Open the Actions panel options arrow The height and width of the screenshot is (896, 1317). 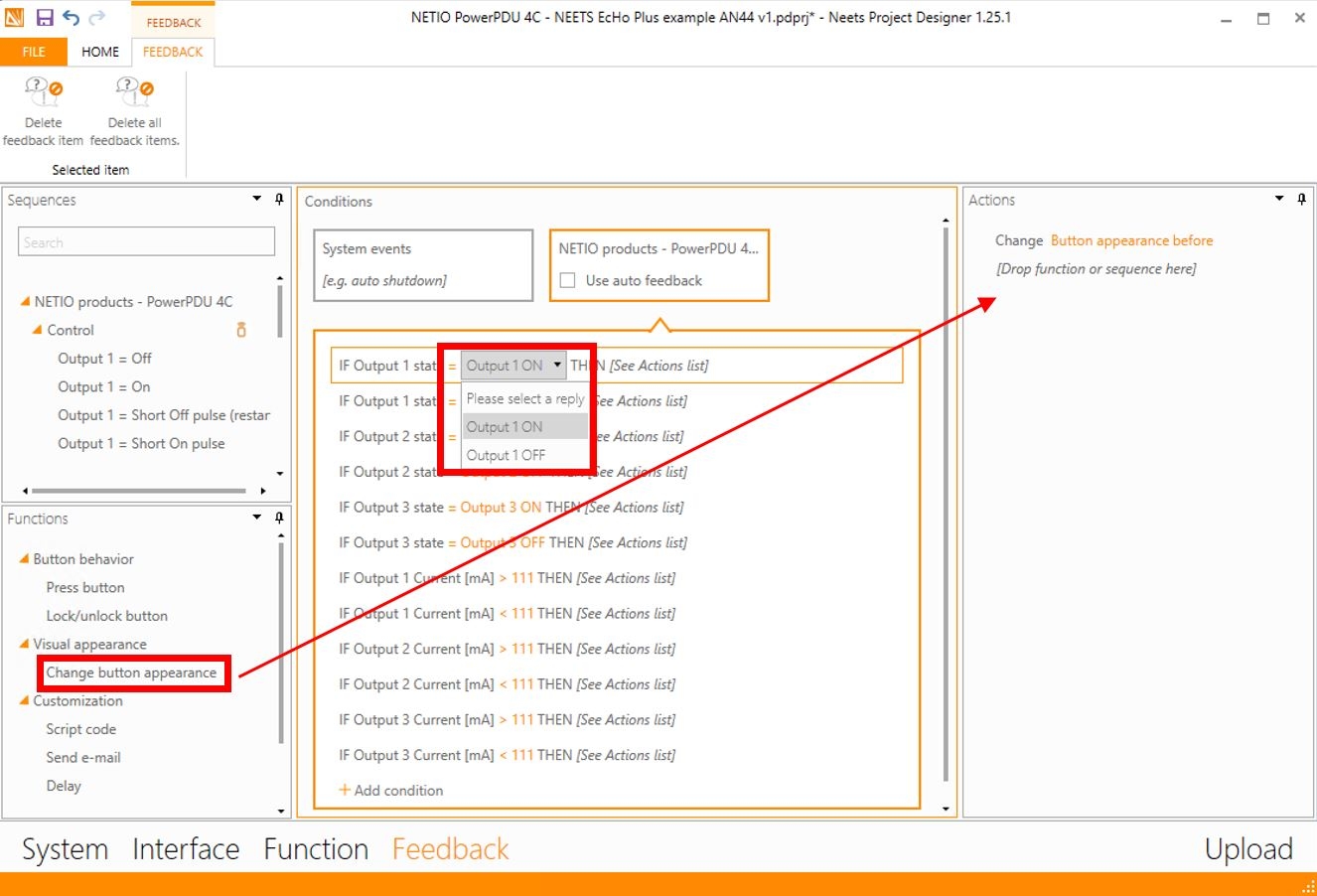(1279, 199)
